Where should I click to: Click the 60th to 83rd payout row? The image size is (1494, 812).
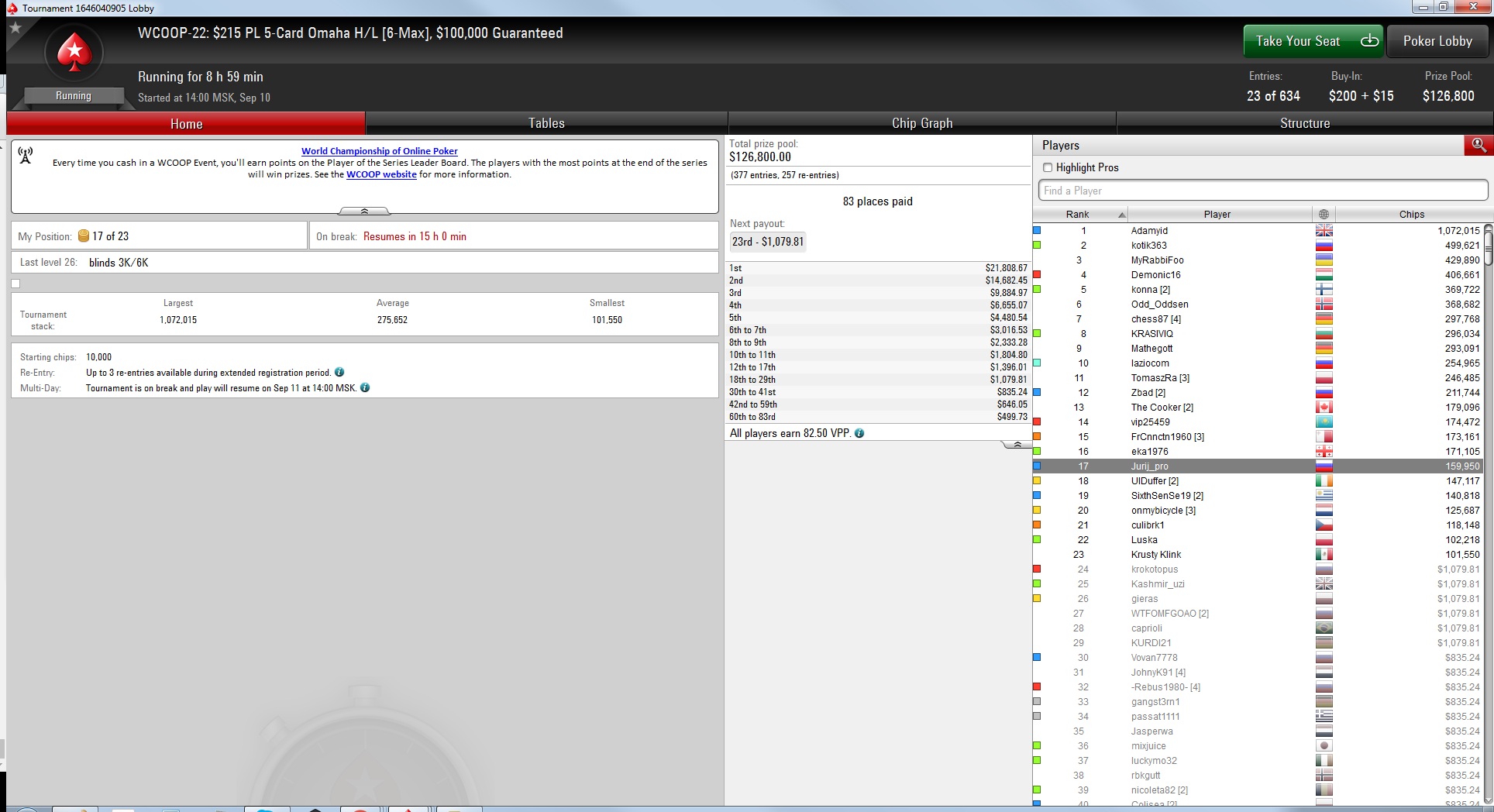[x=878, y=417]
